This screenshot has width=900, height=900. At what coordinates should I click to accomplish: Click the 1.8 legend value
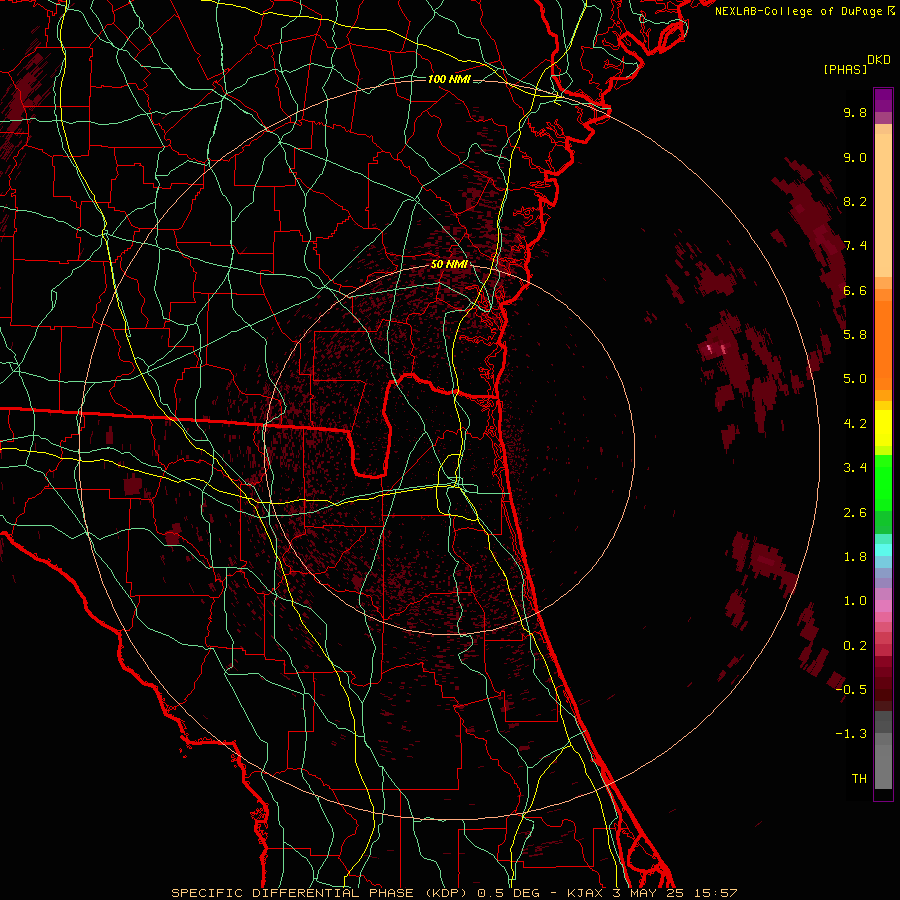coord(855,557)
